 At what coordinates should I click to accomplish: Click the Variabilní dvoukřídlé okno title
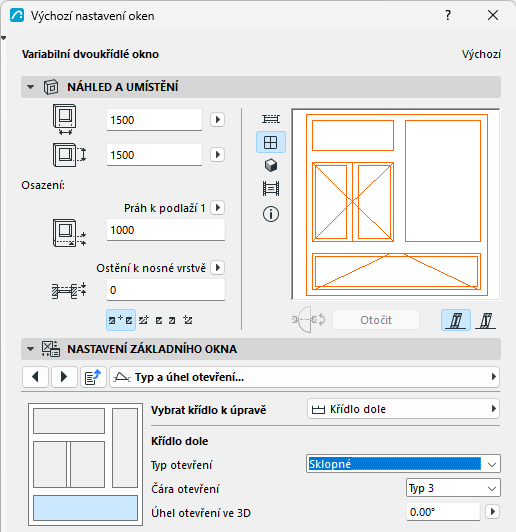tap(90, 54)
